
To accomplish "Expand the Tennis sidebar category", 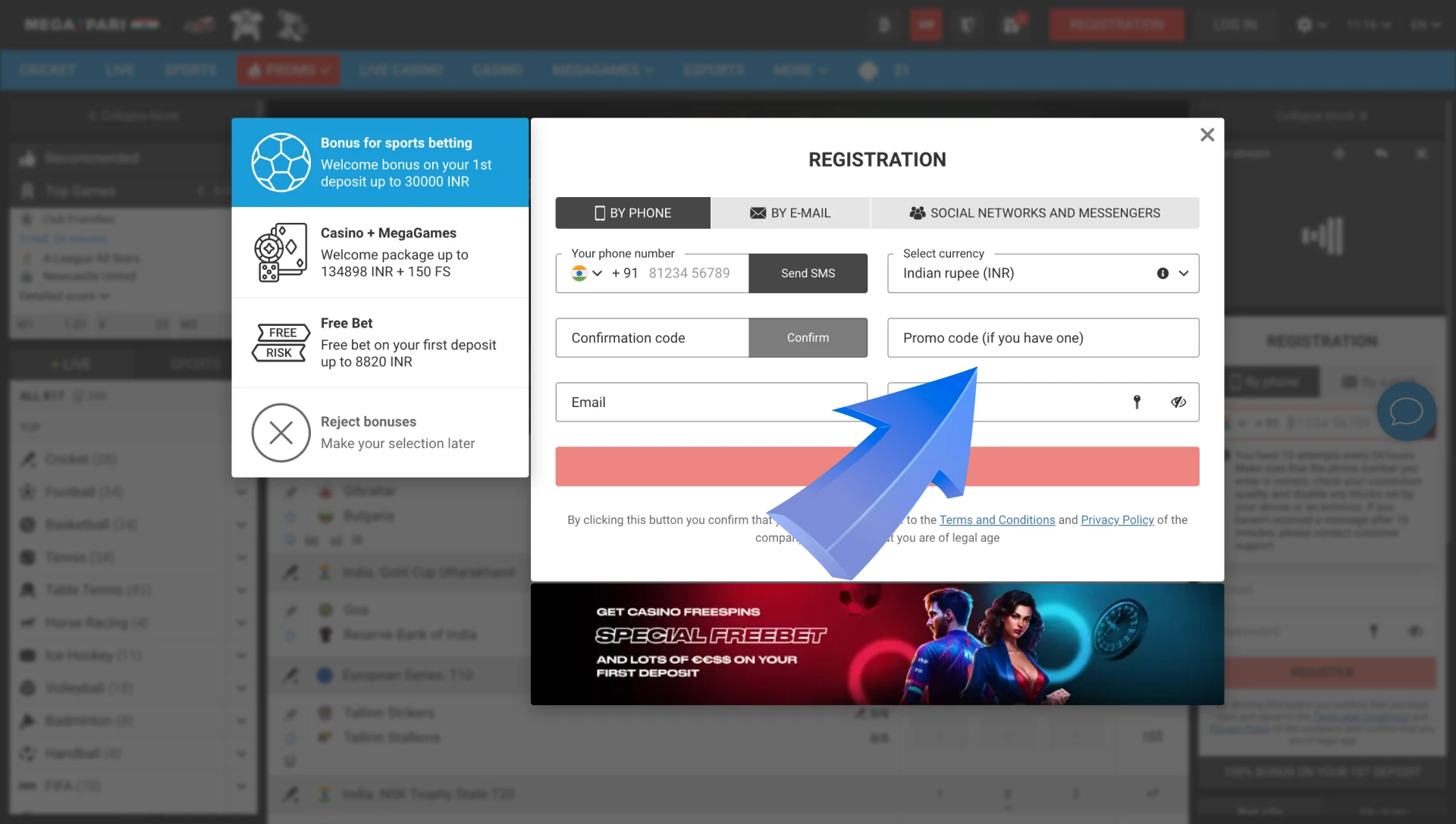I will click(x=241, y=558).
